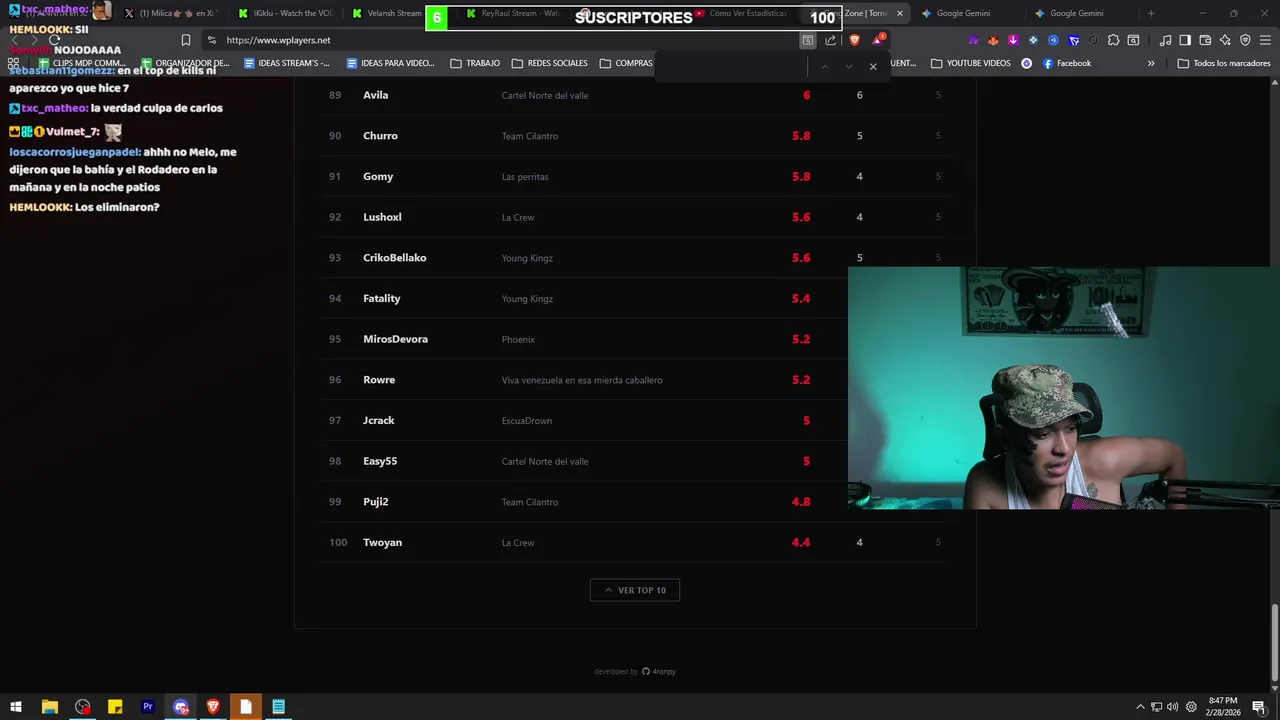
Task: Open the YOUTUBE VIDEOS bookmarks folder
Action: tap(970, 63)
